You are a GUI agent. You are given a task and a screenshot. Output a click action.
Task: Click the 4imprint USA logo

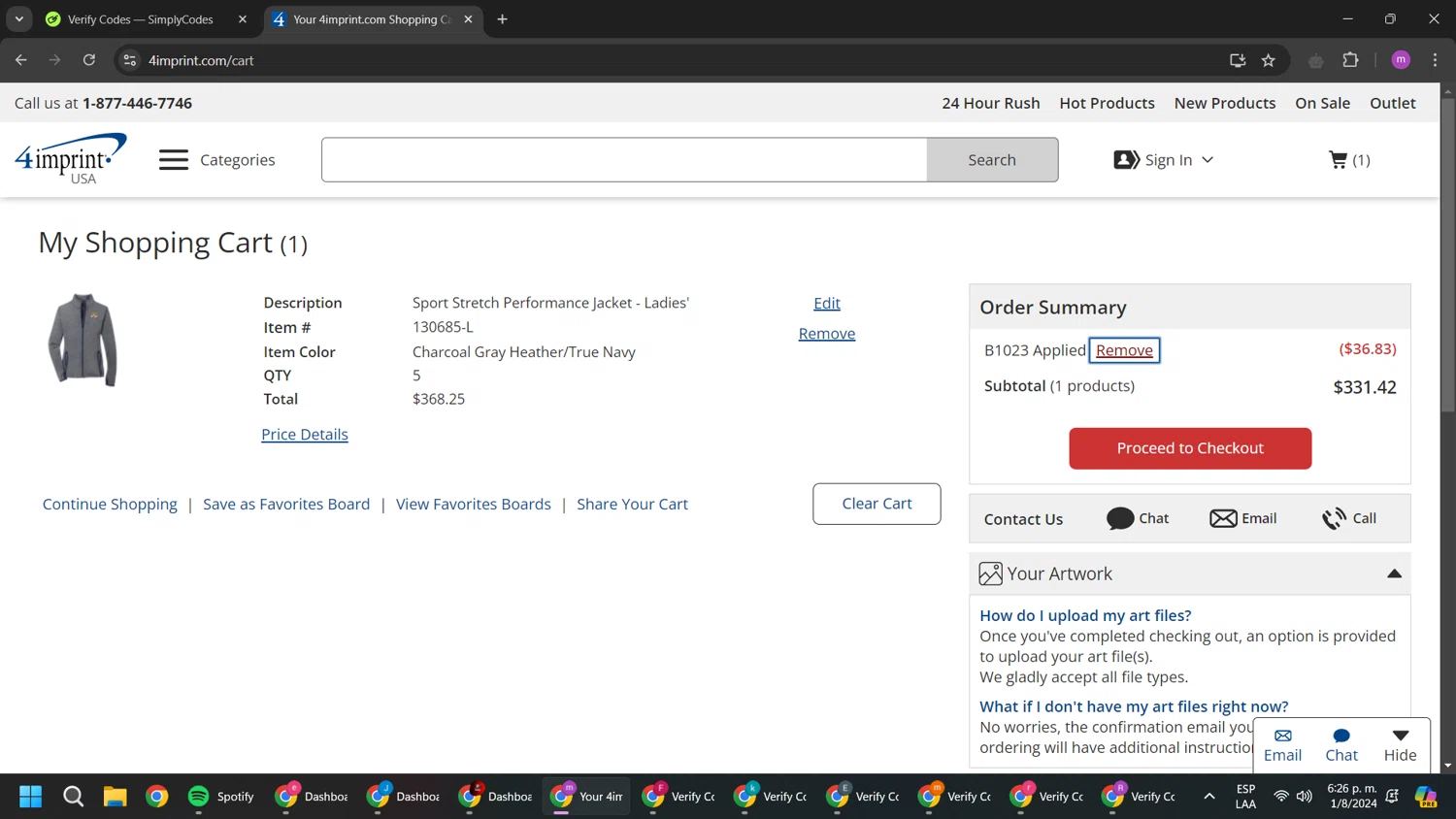(71, 159)
